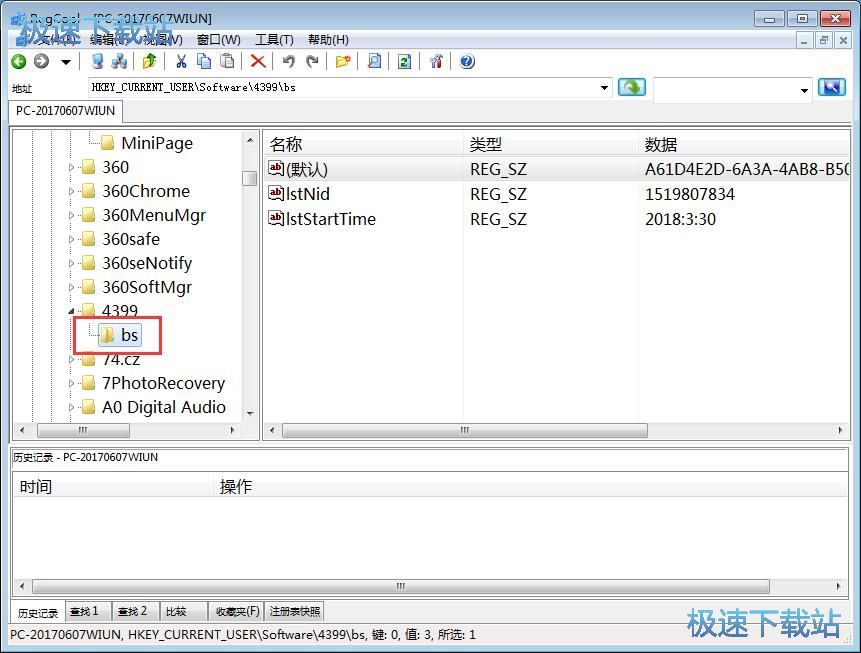Image resolution: width=861 pixels, height=653 pixels.
Task: Click the red Delete X icon
Action: tap(258, 62)
